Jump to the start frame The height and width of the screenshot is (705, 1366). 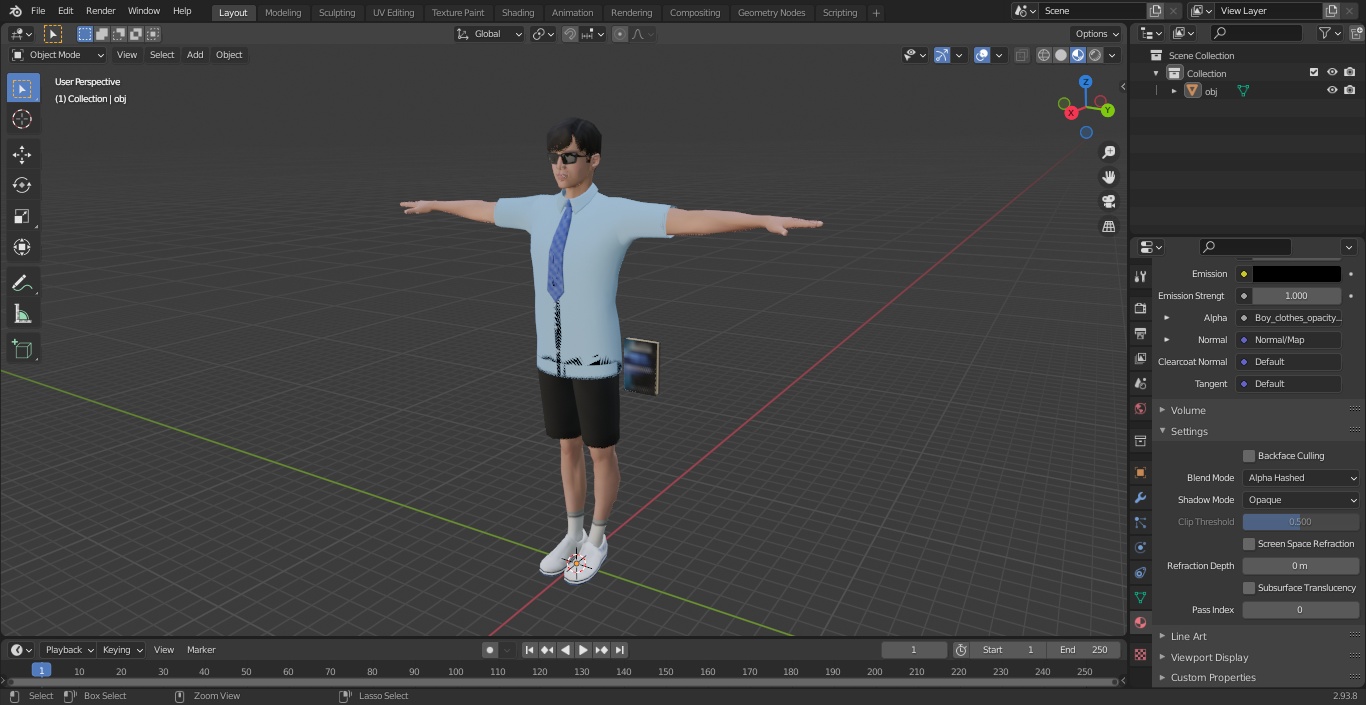(x=530, y=650)
